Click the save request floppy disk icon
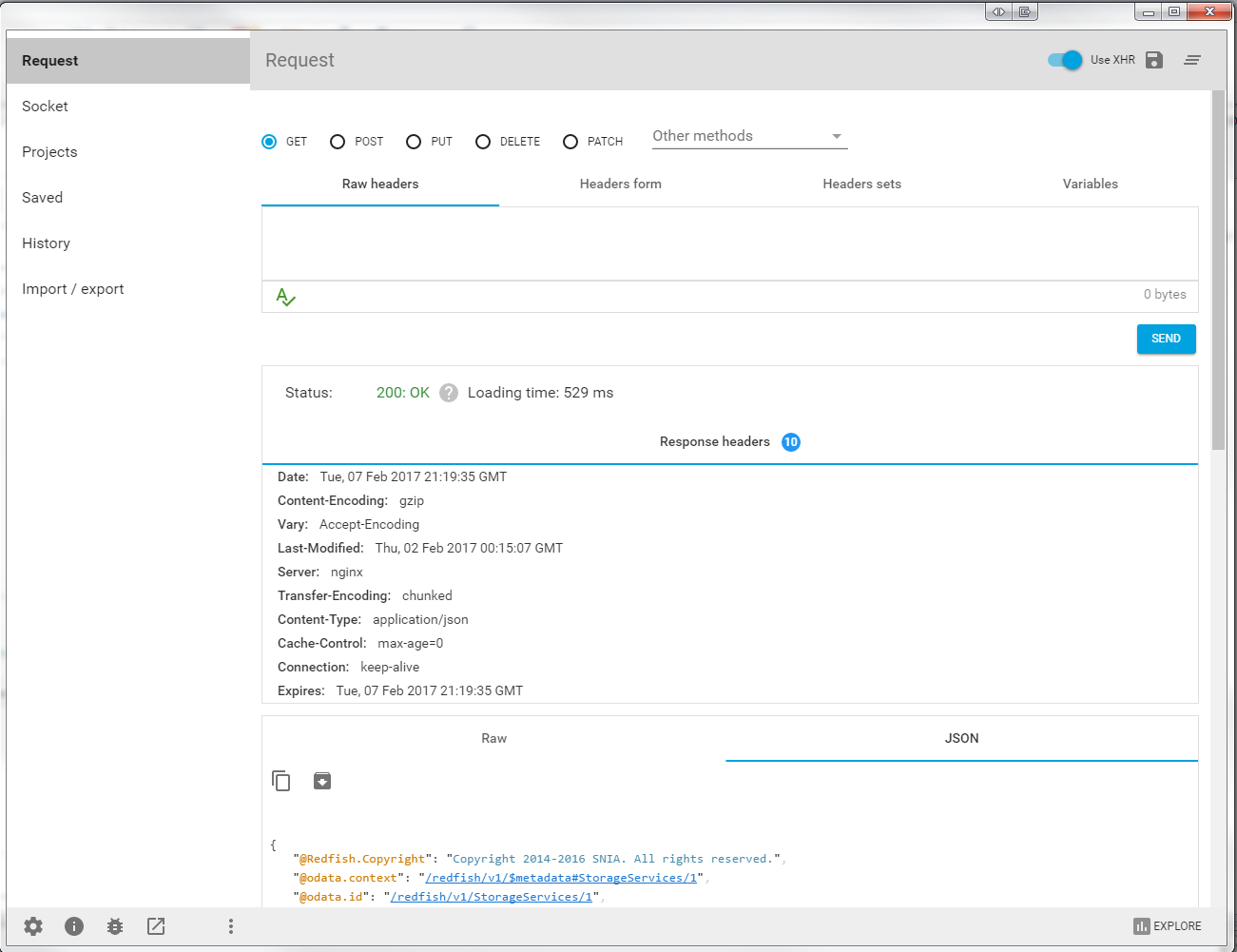This screenshot has height=952, width=1237. click(x=1154, y=60)
